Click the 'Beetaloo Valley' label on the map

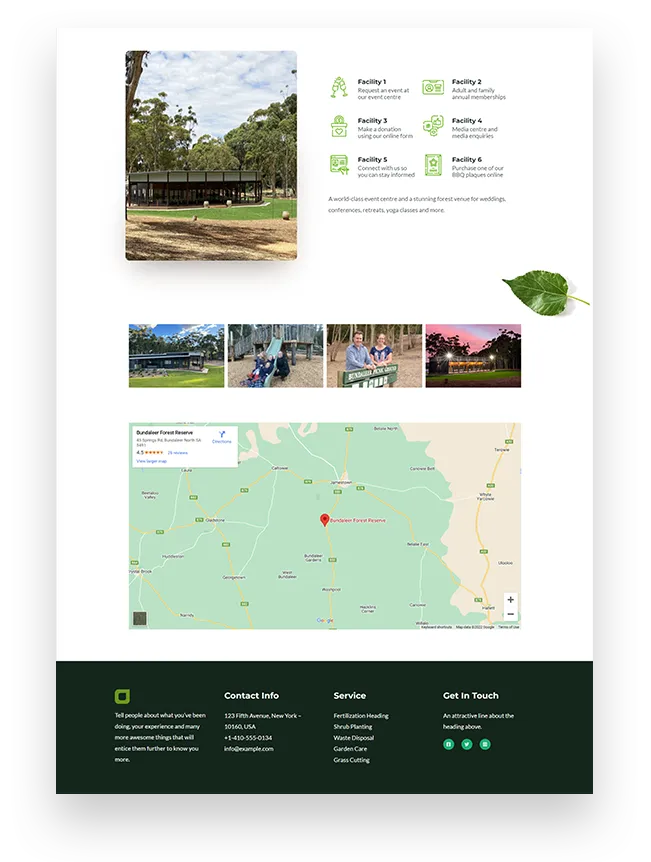(x=150, y=495)
